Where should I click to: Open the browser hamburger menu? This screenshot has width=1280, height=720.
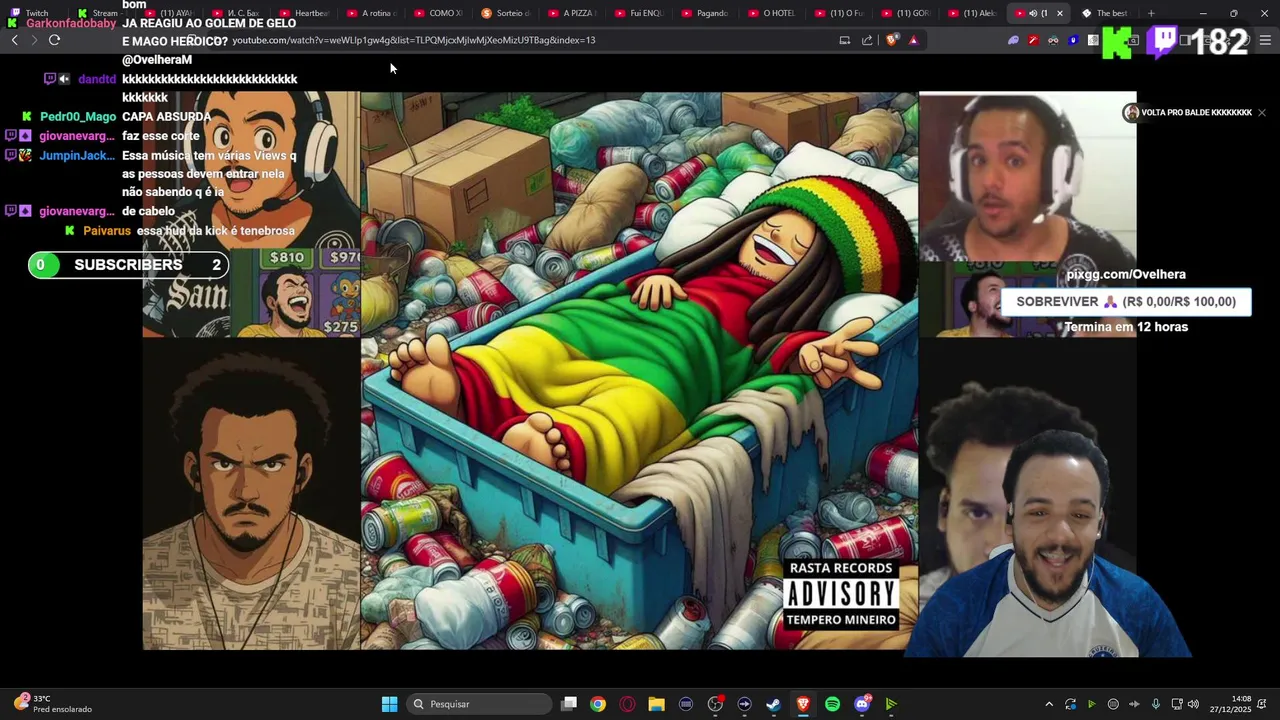pos(1265,40)
